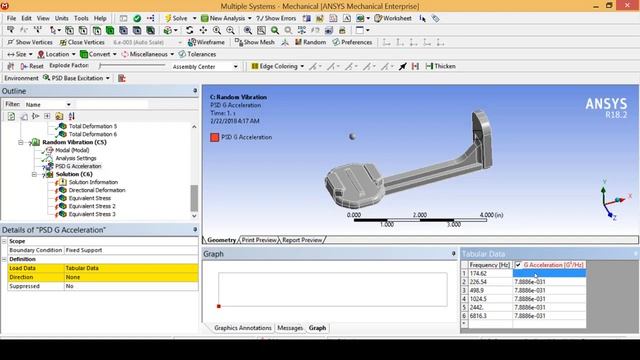Switch to the Graphics Annotations tab
Viewport: 640px width, 360px height.
[x=242, y=328]
